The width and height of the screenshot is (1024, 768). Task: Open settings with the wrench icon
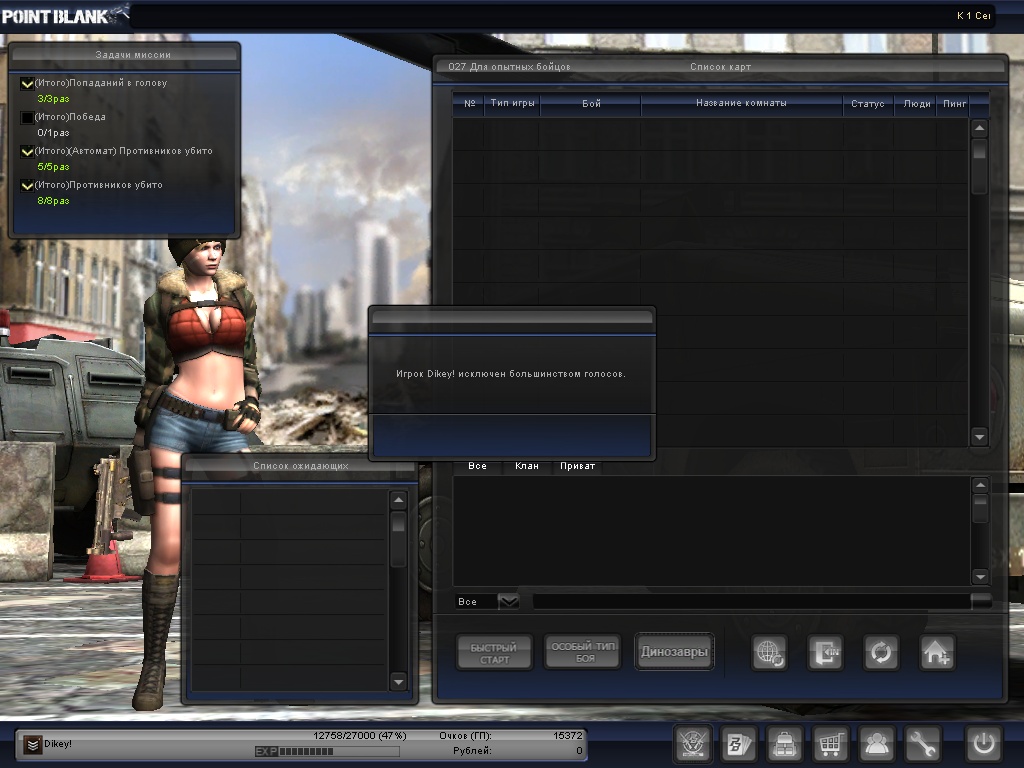coord(923,745)
